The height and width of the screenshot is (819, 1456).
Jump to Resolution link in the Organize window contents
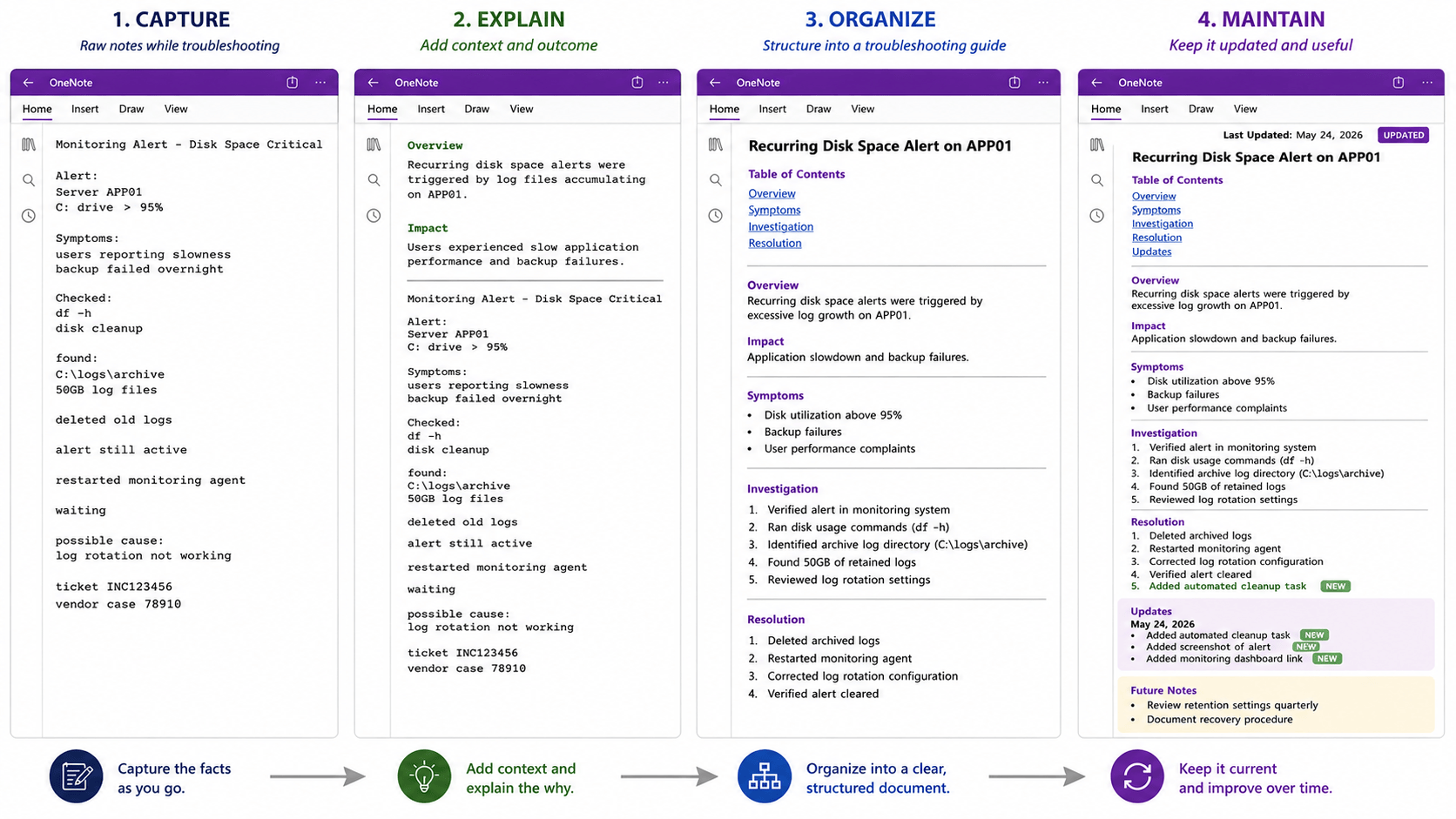(x=775, y=243)
